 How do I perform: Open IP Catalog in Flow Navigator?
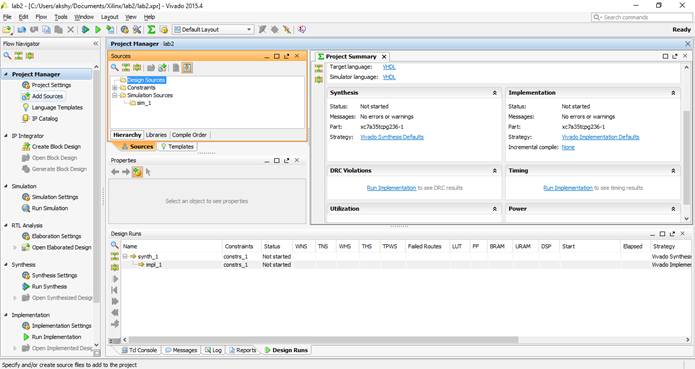tap(44, 119)
